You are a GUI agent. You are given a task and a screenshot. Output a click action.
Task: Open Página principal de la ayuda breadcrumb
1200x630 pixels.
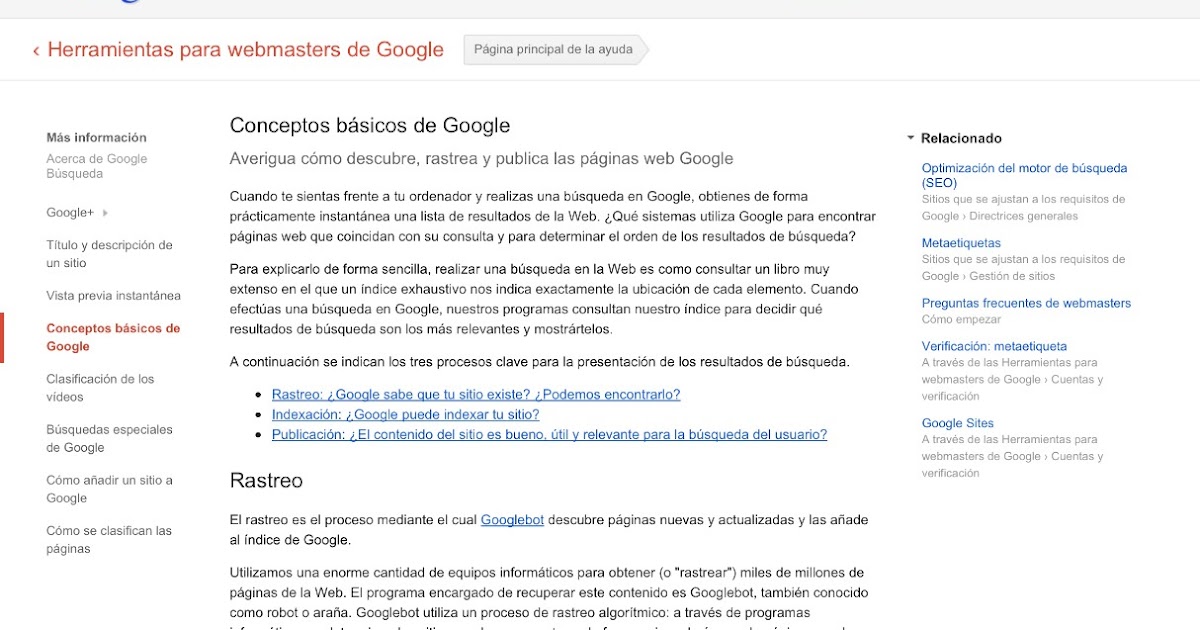(x=554, y=49)
